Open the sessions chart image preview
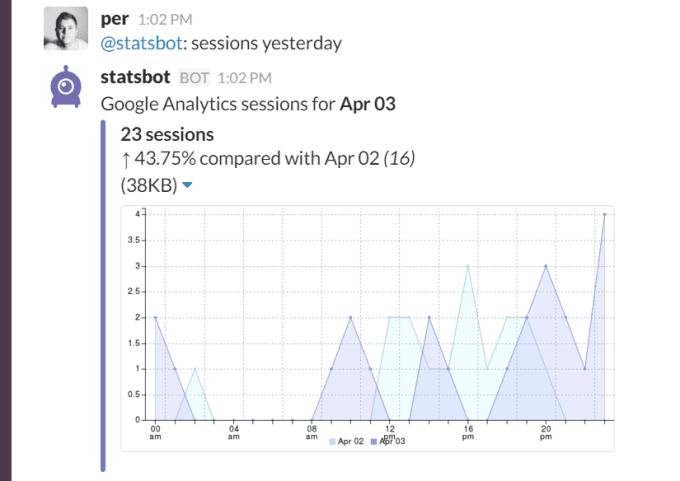The height and width of the screenshot is (481, 680). 367,328
